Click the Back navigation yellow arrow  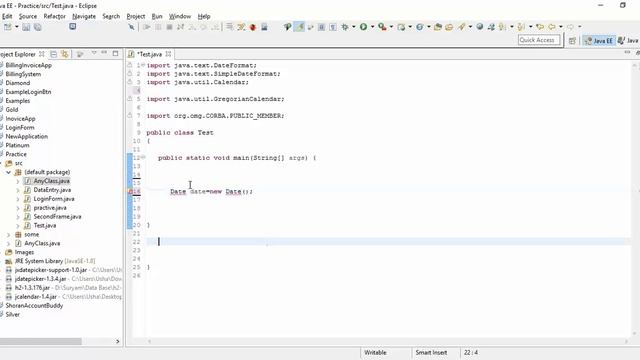click(x=552, y=27)
